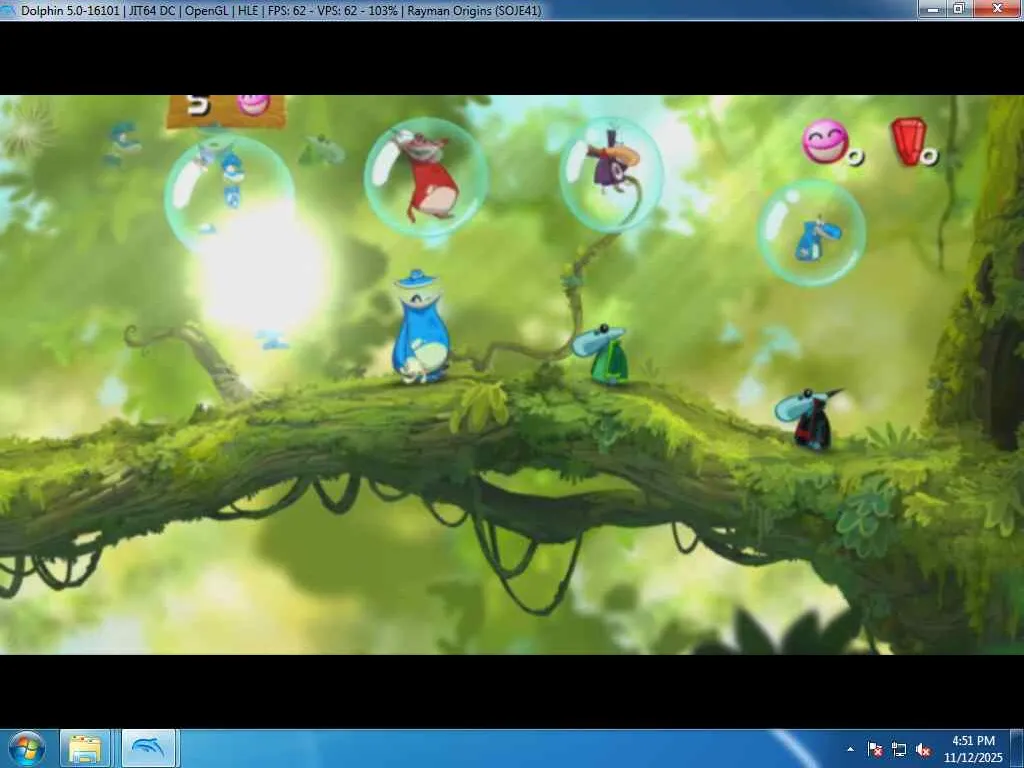Select the Dolphin emulator taskbar button

coord(148,749)
